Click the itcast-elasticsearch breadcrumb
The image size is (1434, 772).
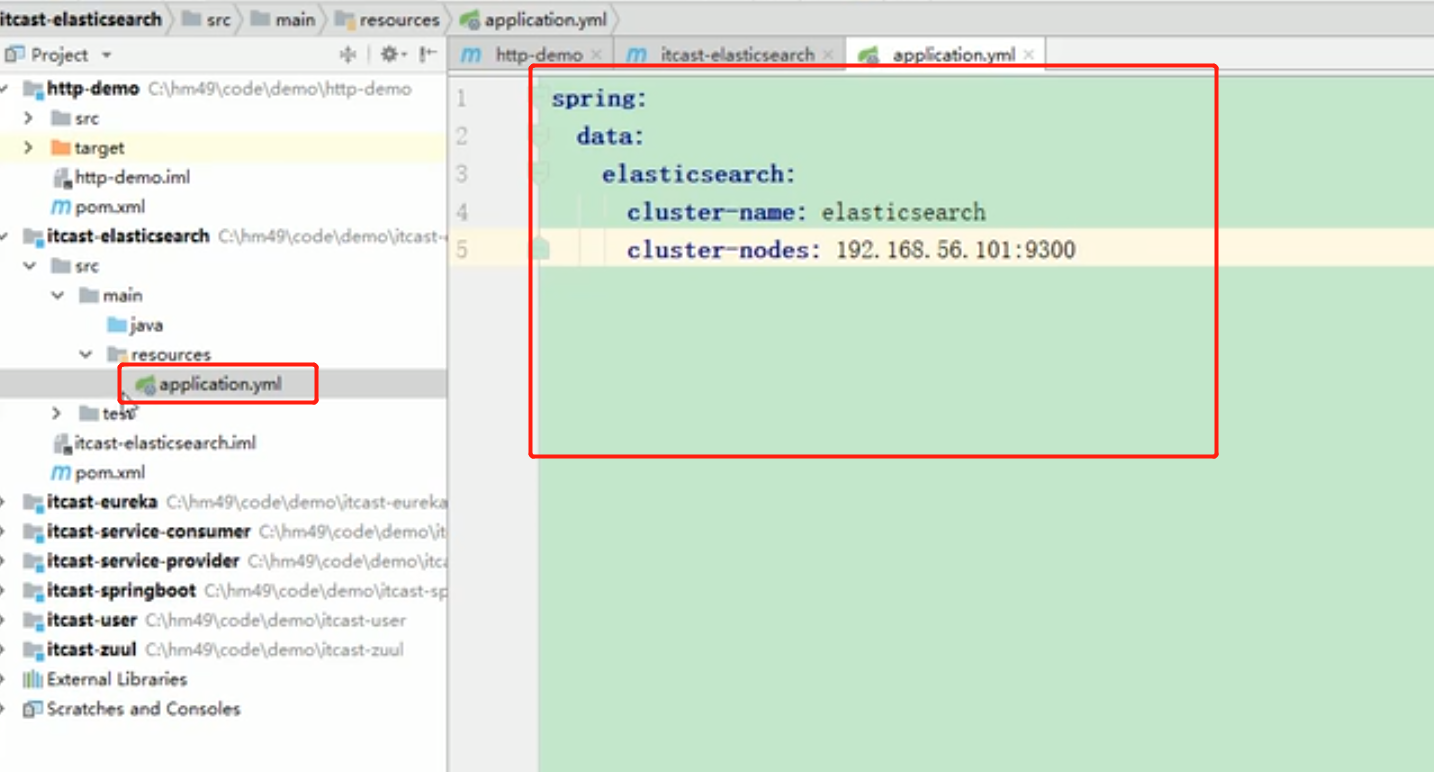[x=80, y=19]
